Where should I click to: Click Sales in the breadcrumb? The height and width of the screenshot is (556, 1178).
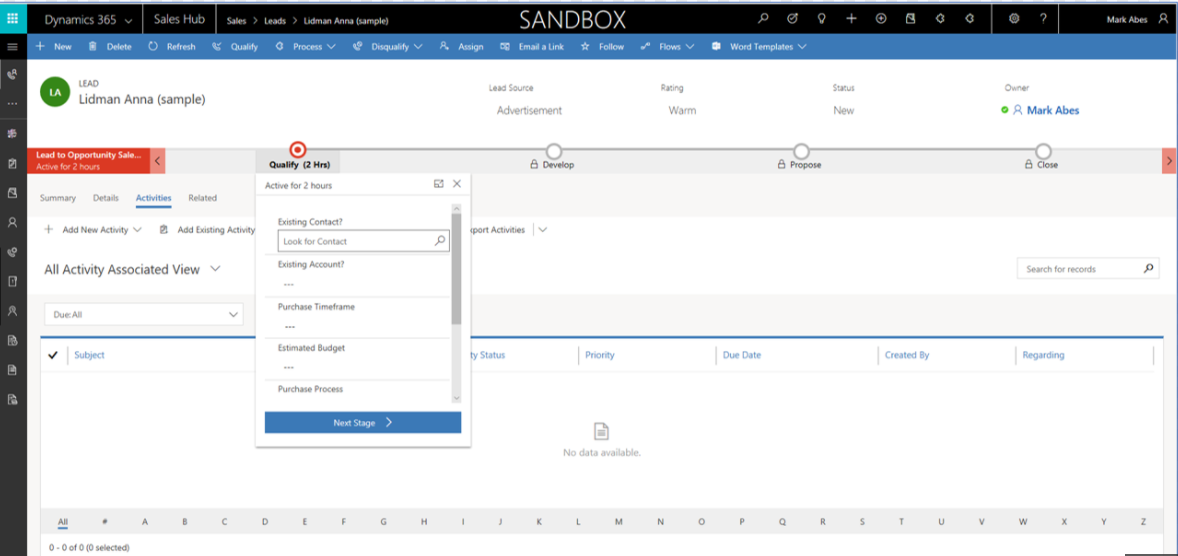click(237, 21)
